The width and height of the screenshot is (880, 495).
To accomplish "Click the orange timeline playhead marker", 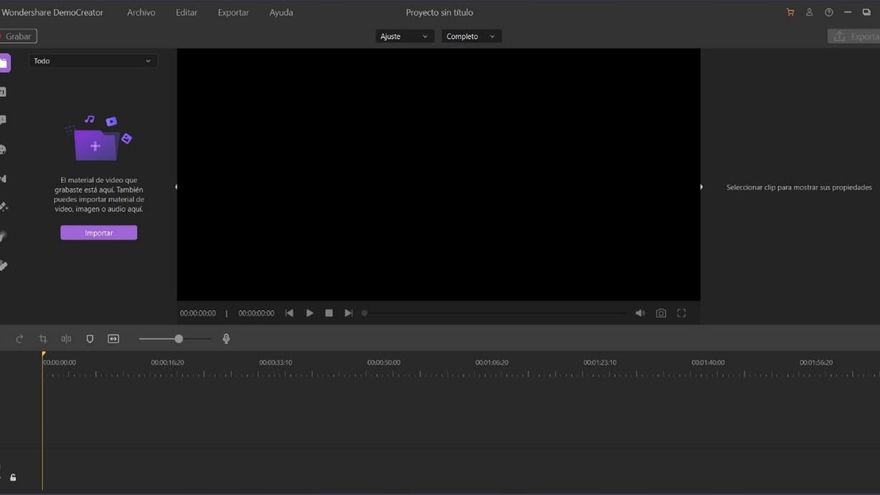I will tap(43, 354).
